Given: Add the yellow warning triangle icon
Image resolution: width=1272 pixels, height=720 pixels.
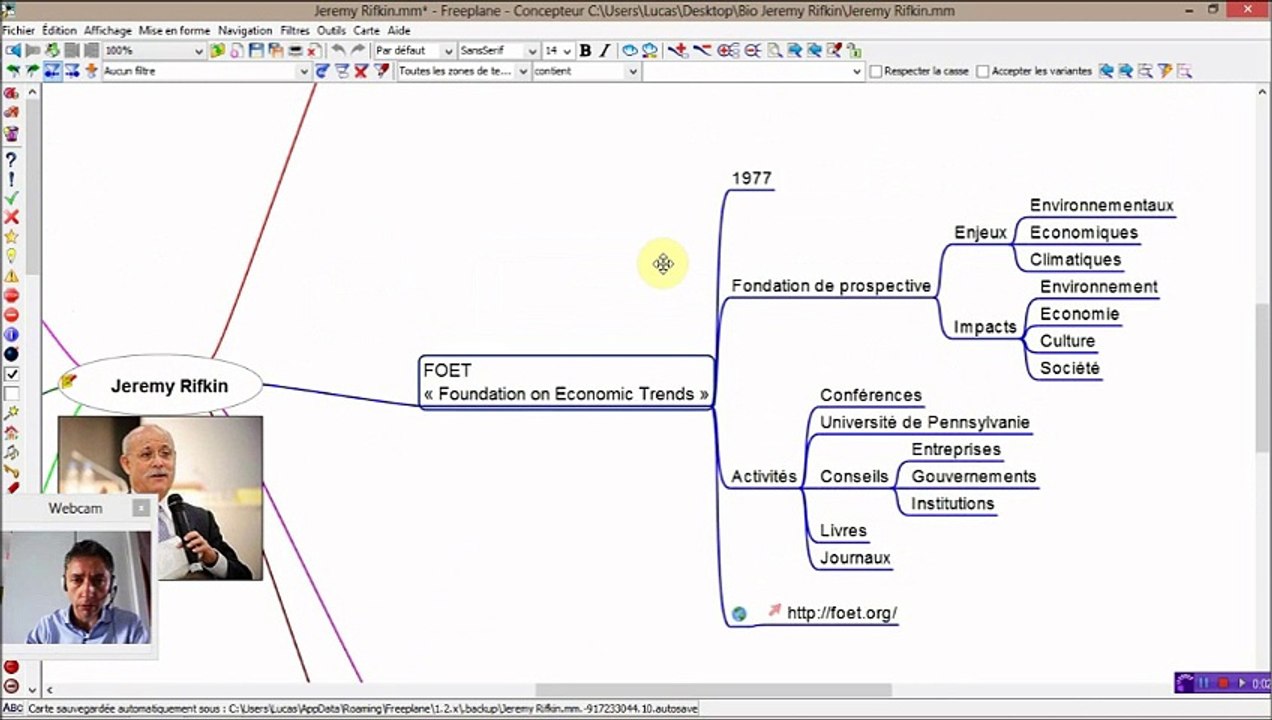Looking at the screenshot, I should pos(11,276).
